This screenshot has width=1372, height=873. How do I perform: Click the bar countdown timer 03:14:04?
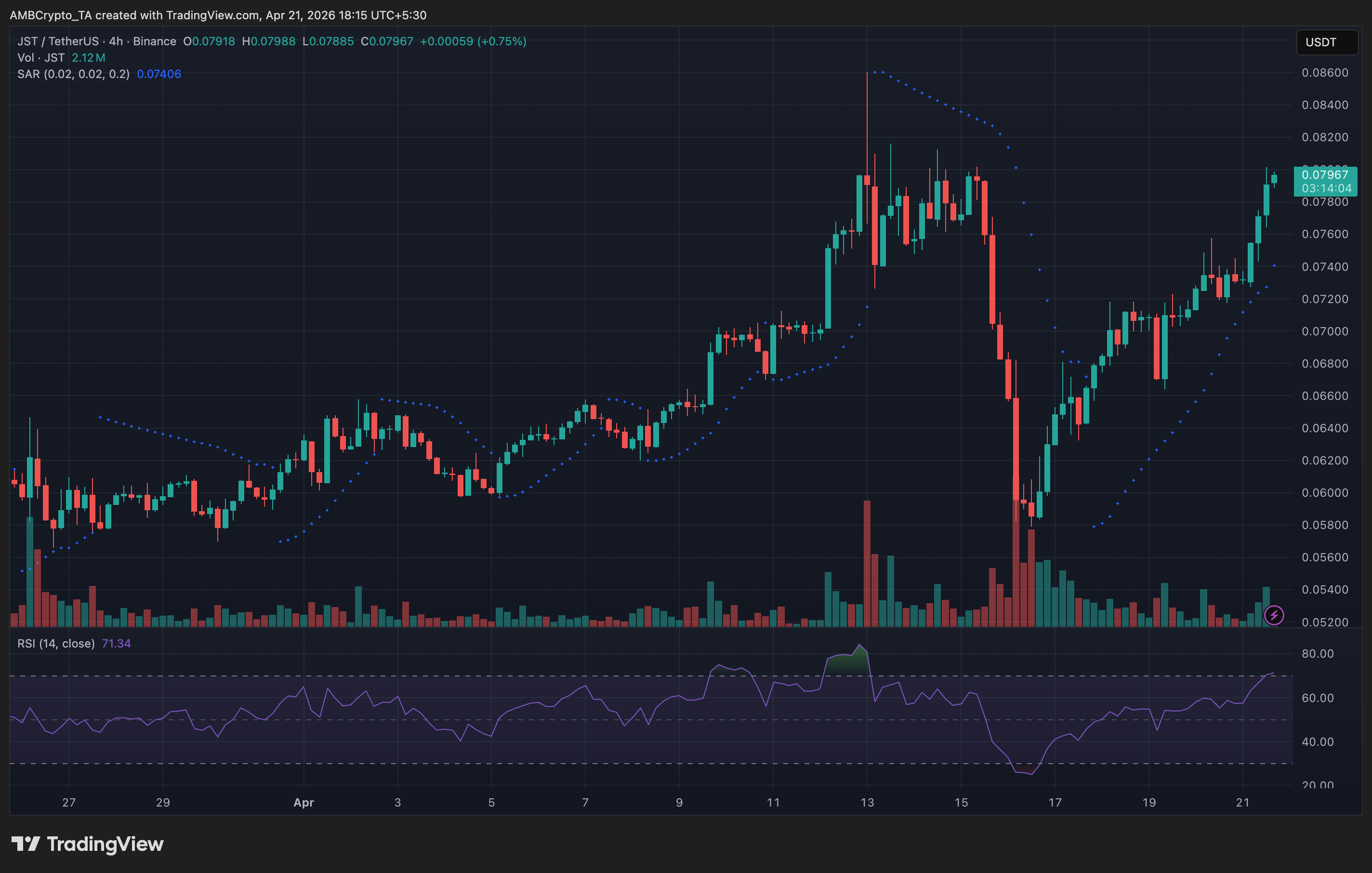click(1326, 188)
